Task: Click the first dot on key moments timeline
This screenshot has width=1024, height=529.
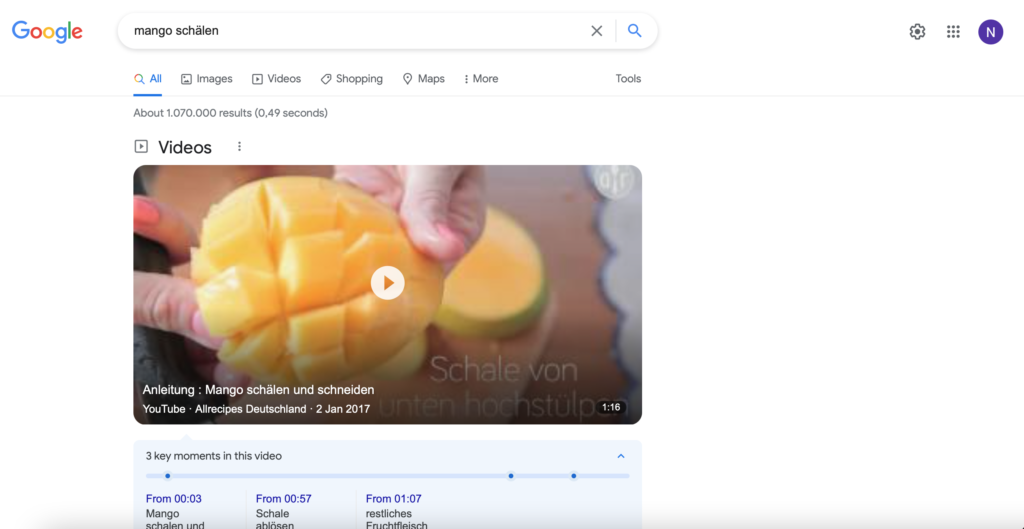Action: pyautogui.click(x=168, y=475)
